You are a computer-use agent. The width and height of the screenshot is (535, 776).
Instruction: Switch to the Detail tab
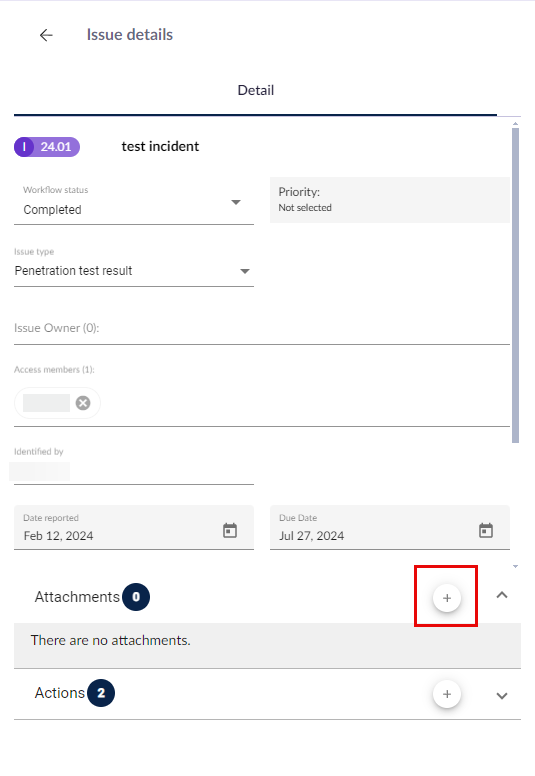click(x=255, y=90)
